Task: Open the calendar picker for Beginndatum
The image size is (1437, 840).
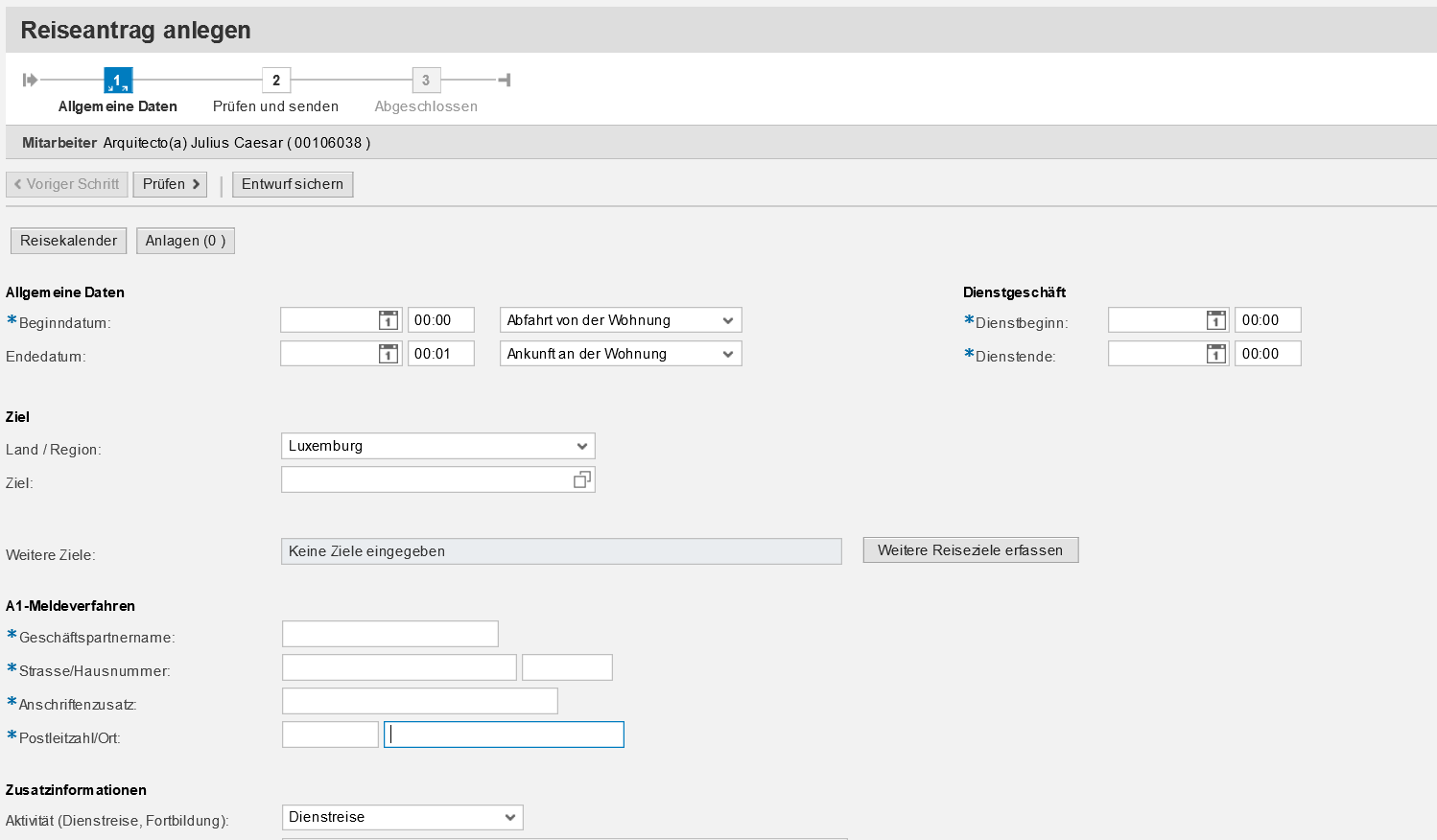Action: [388, 319]
